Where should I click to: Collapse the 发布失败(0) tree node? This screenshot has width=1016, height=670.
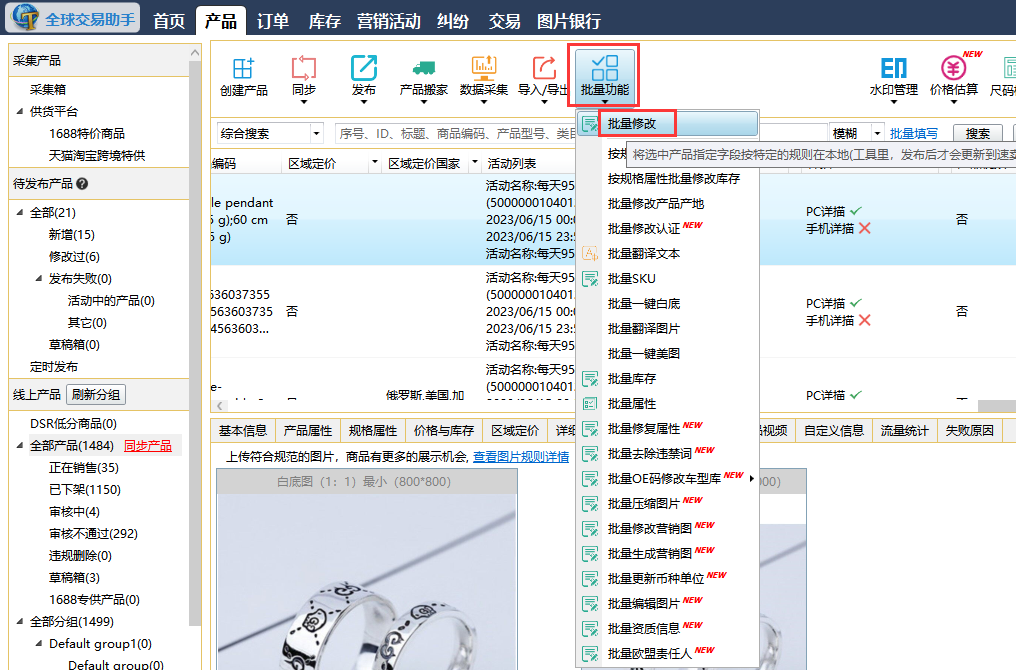coord(38,279)
